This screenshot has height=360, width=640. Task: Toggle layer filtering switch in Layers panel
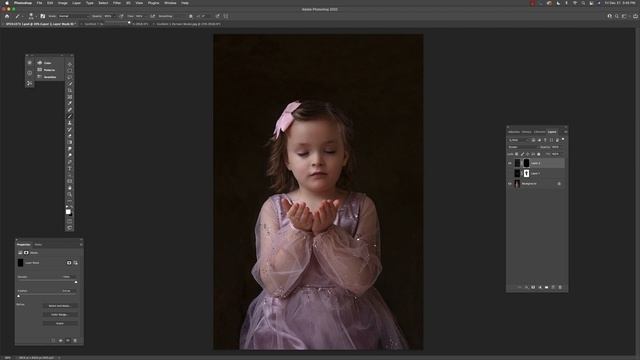[563, 140]
